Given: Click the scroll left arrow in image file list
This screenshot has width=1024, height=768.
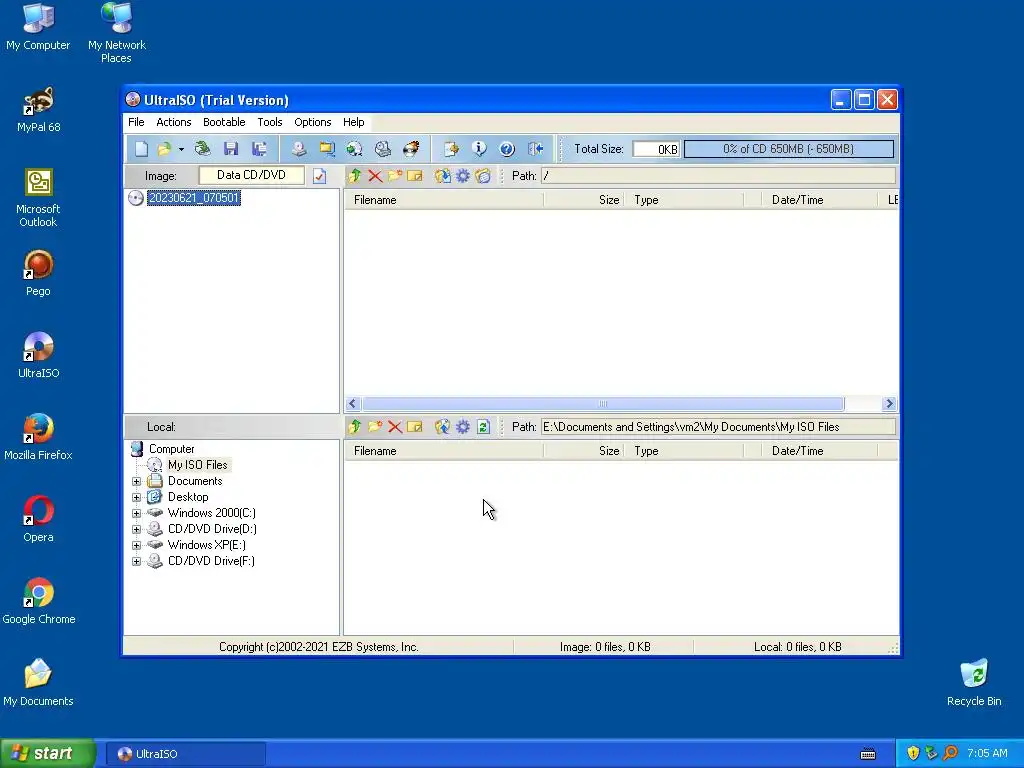Looking at the screenshot, I should click(353, 404).
